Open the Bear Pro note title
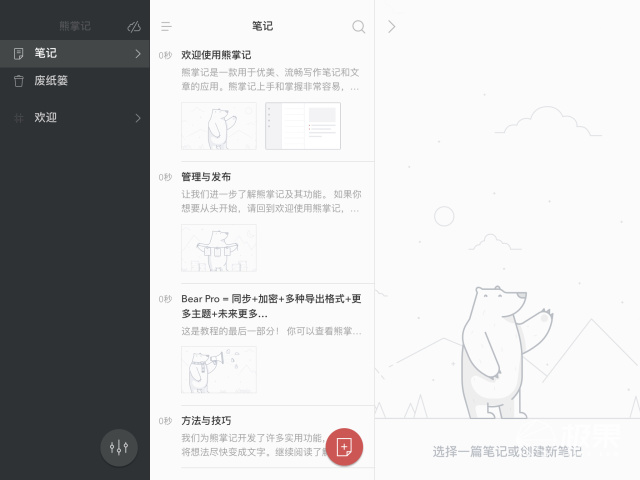Image resolution: width=640 pixels, height=480 pixels. (271, 306)
